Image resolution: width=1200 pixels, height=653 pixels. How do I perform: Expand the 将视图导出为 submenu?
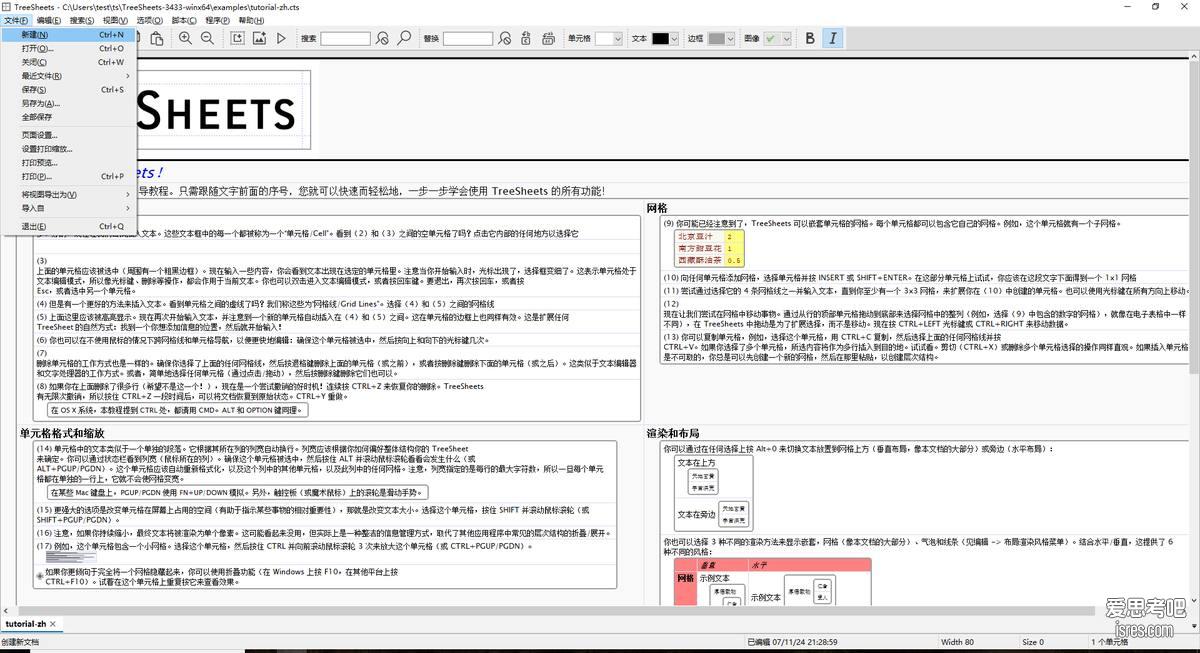69,194
